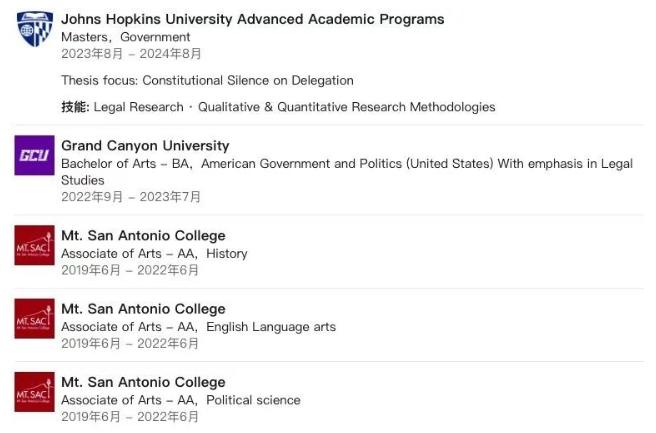
Task: Click Mt. SAC logo beside English Language arts
Action: click(x=34, y=318)
